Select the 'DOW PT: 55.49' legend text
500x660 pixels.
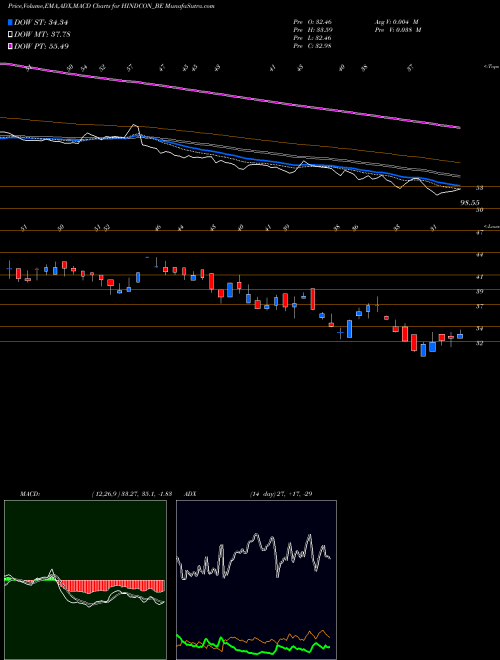[42, 46]
